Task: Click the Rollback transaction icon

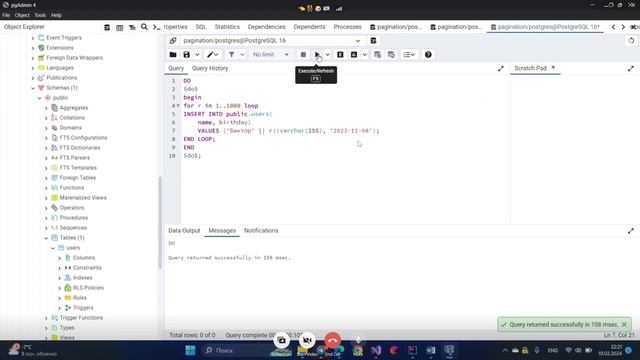Action: [x=391, y=55]
